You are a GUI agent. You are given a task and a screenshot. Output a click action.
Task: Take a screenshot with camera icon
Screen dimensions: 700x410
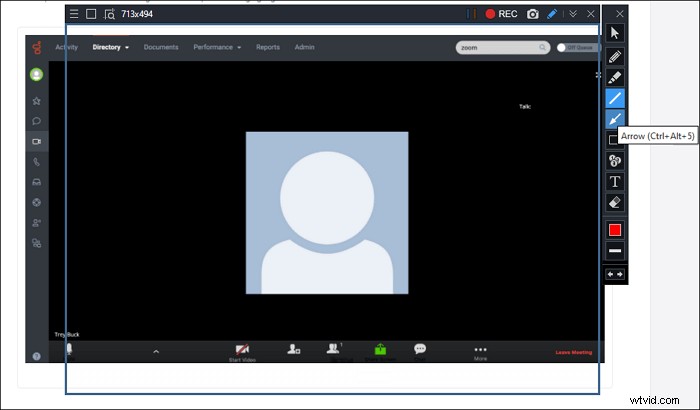(532, 14)
